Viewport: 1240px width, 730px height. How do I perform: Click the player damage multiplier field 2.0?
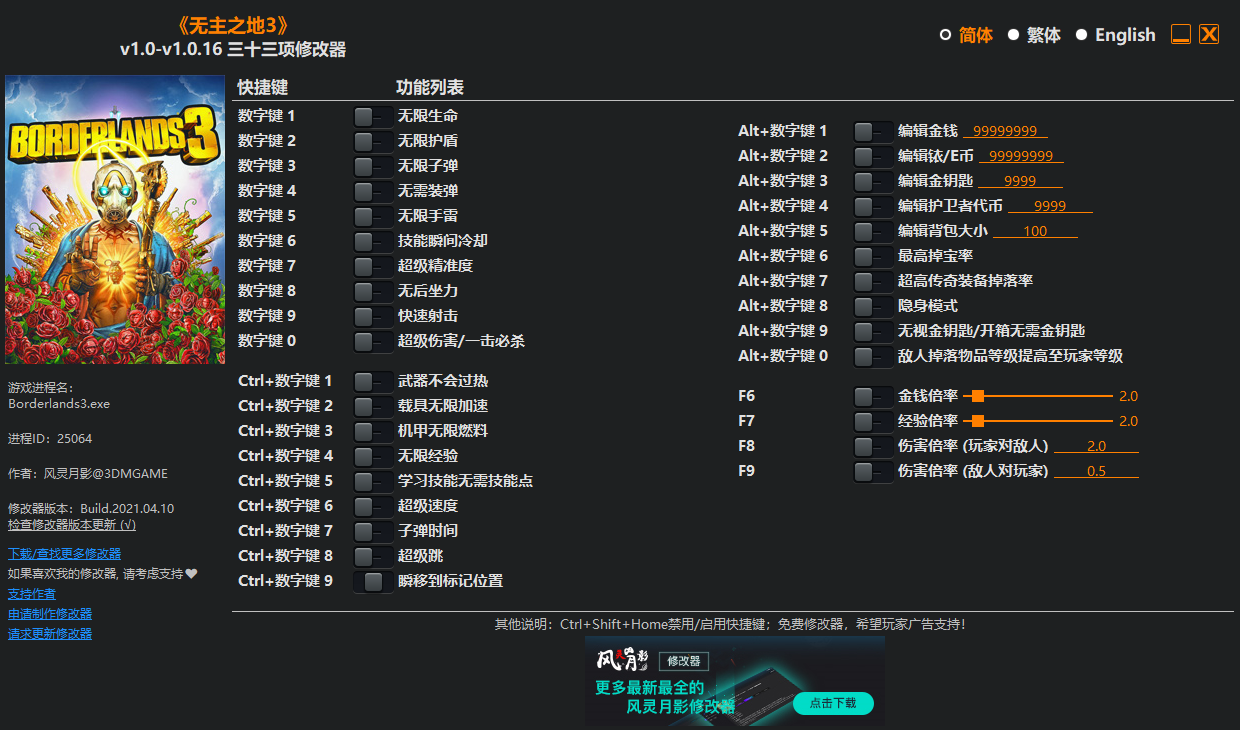1096,446
